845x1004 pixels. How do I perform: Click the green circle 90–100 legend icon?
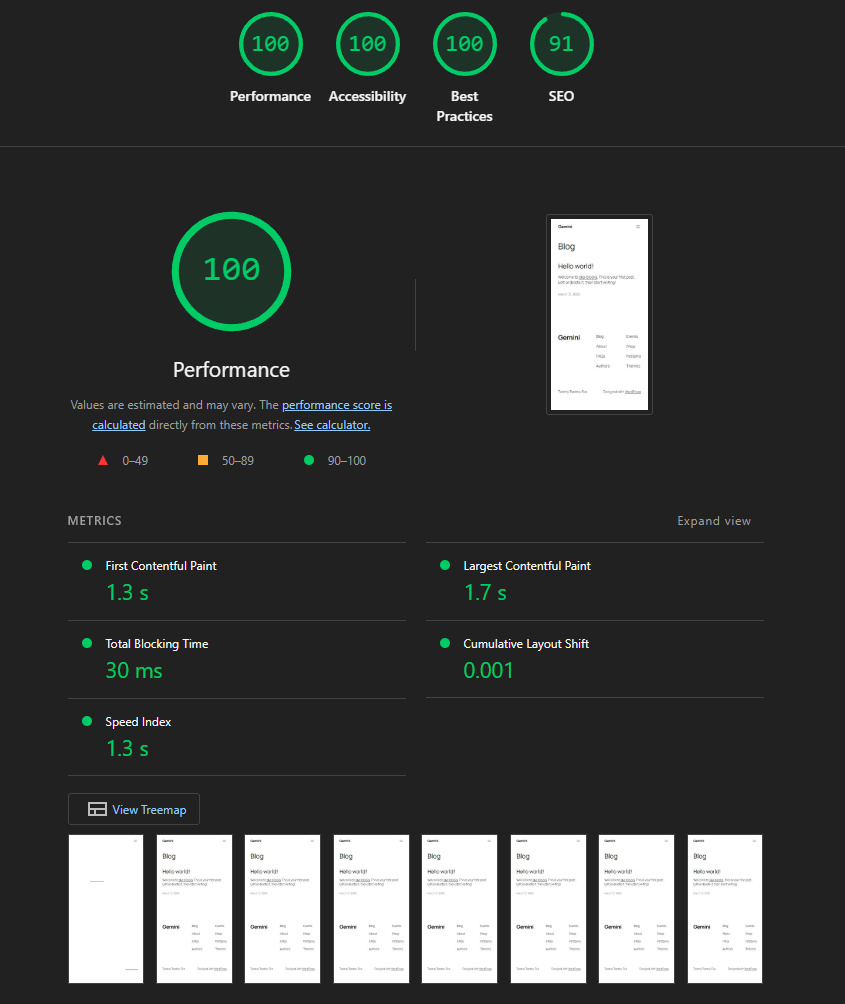click(308, 460)
